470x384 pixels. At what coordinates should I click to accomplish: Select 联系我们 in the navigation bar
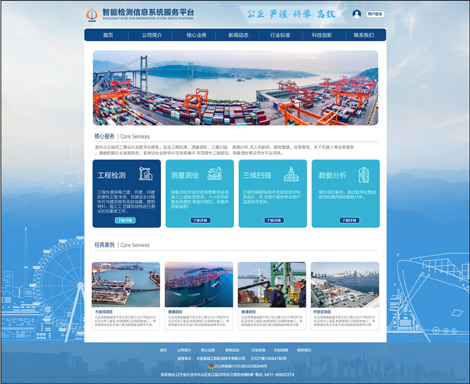[364, 35]
